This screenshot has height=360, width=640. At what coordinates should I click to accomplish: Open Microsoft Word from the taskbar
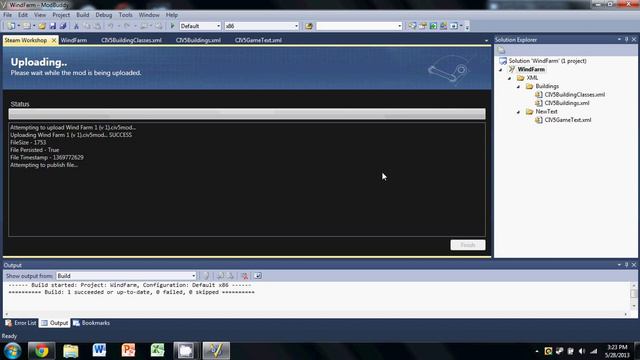(99, 351)
